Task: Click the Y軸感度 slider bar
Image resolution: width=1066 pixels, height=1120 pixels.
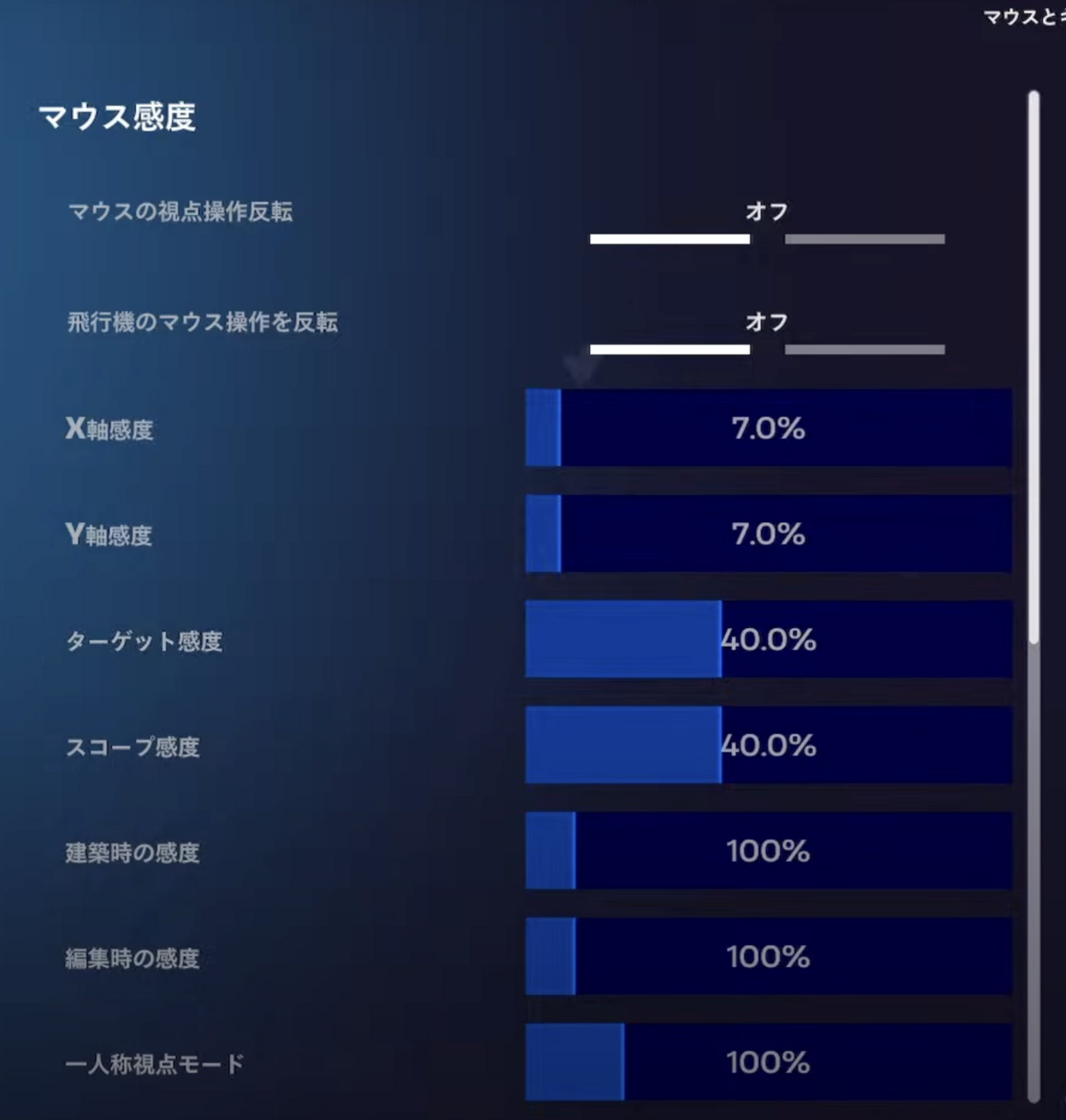Action: tap(768, 534)
